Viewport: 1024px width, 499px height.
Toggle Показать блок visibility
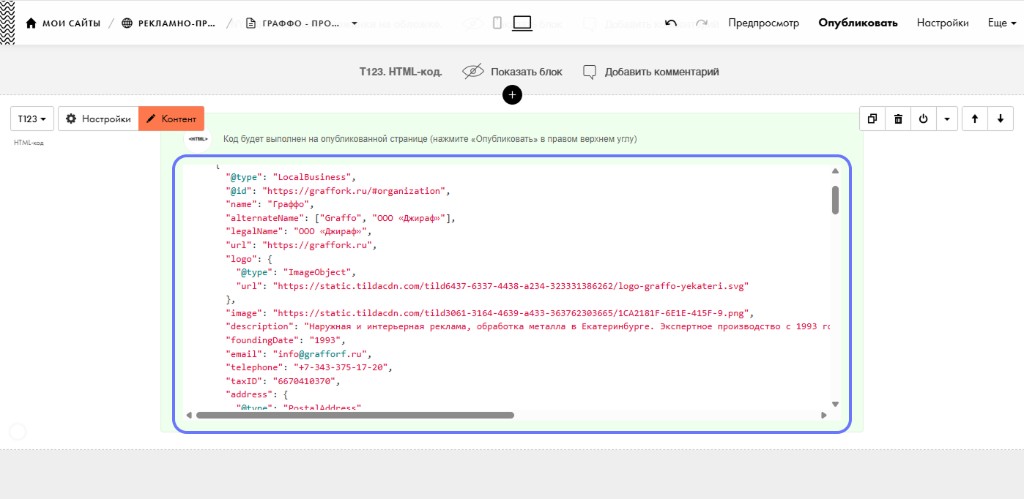(x=526, y=72)
